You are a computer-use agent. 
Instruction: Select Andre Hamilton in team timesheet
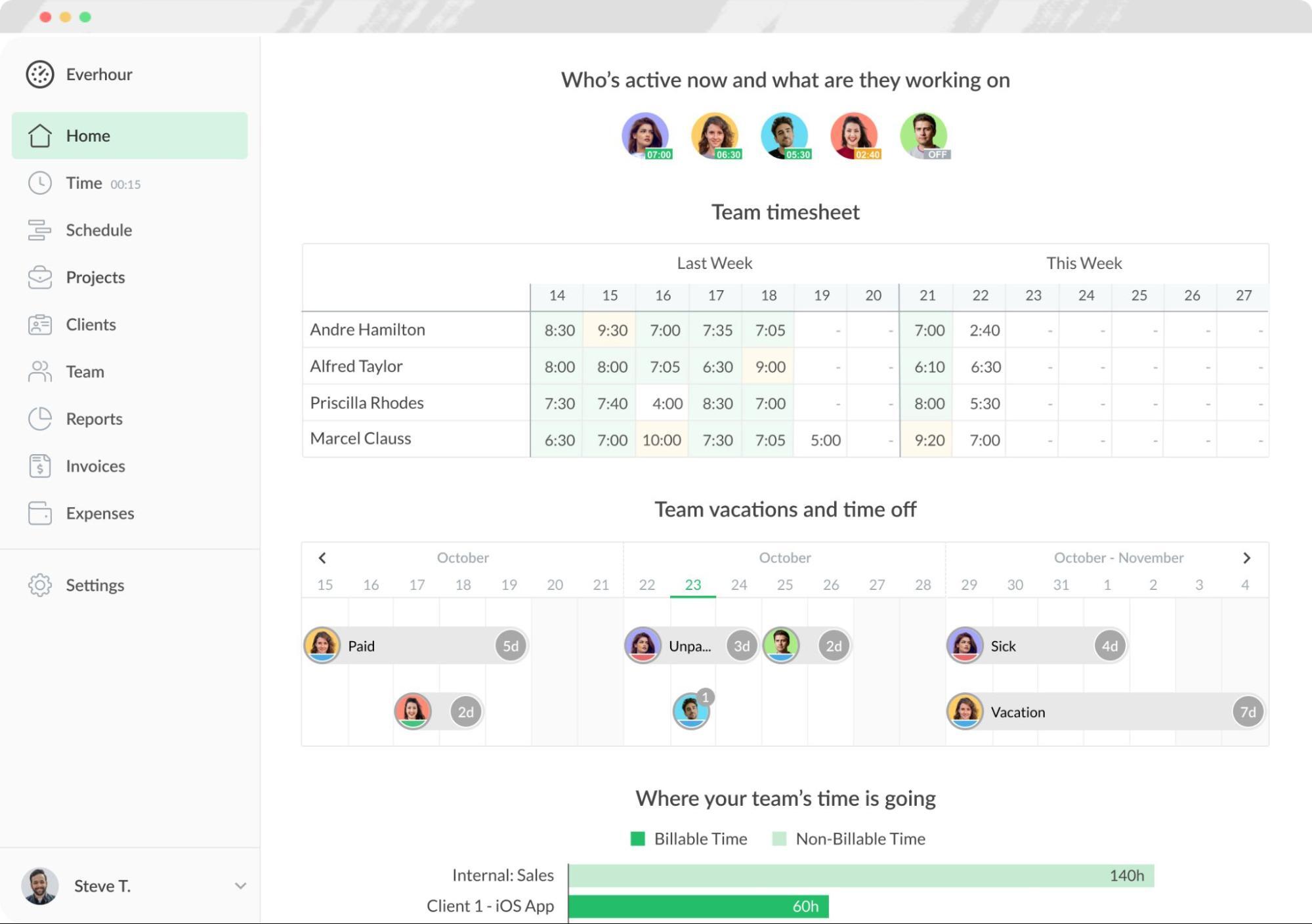click(x=368, y=328)
